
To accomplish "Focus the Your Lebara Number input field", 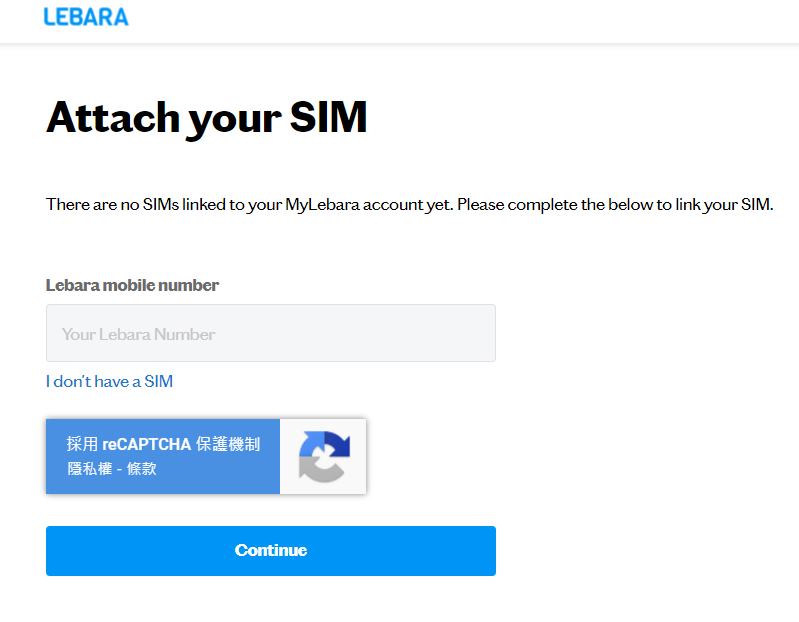I will 271,333.
